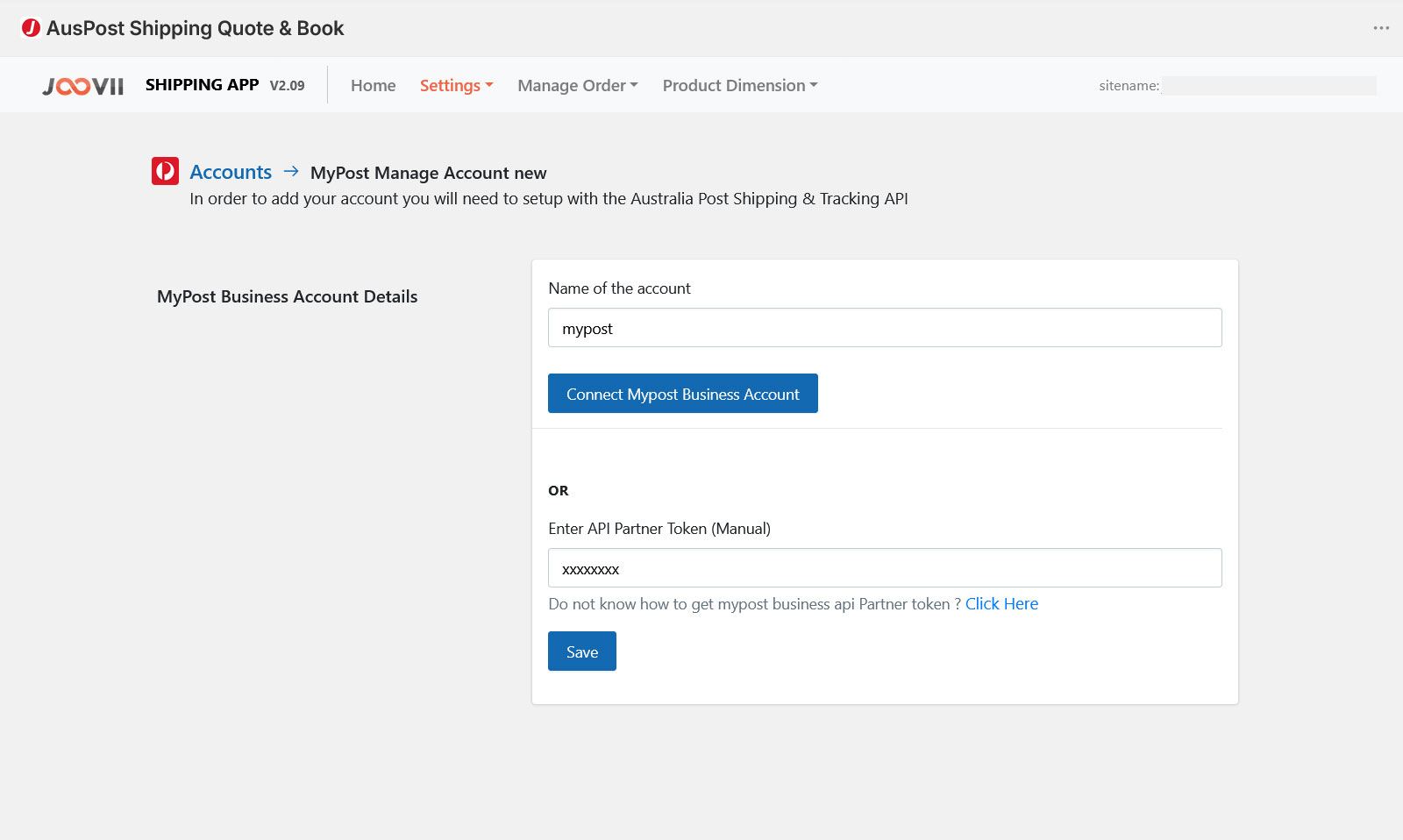Open the Click Here help link

point(1001,603)
